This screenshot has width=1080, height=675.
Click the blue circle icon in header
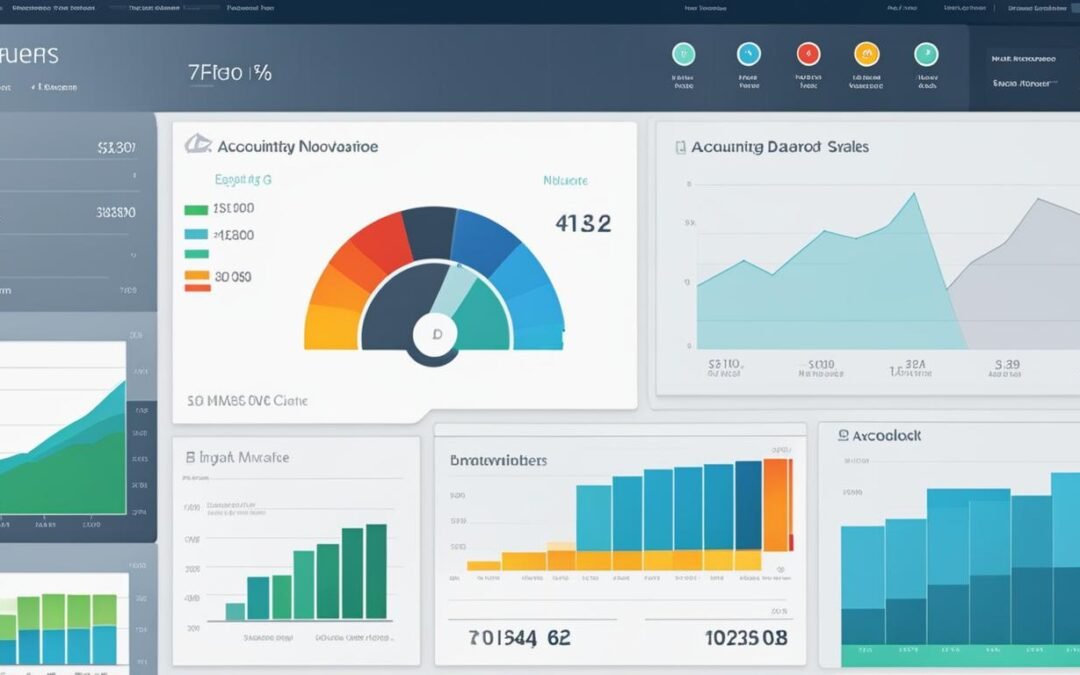(747, 54)
